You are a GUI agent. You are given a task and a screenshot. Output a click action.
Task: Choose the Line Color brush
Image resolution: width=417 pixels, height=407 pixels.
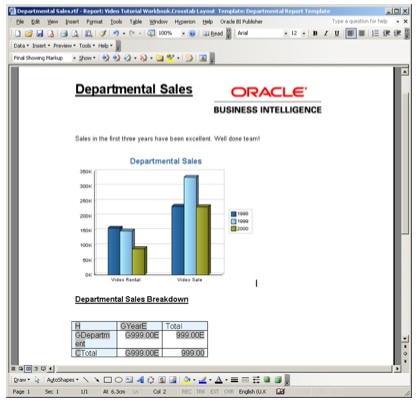click(x=202, y=380)
